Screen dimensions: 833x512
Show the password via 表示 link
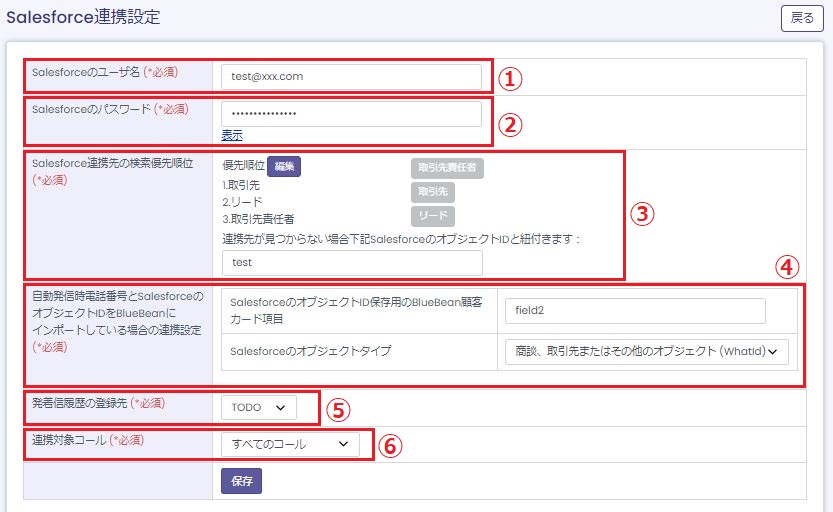click(231, 135)
